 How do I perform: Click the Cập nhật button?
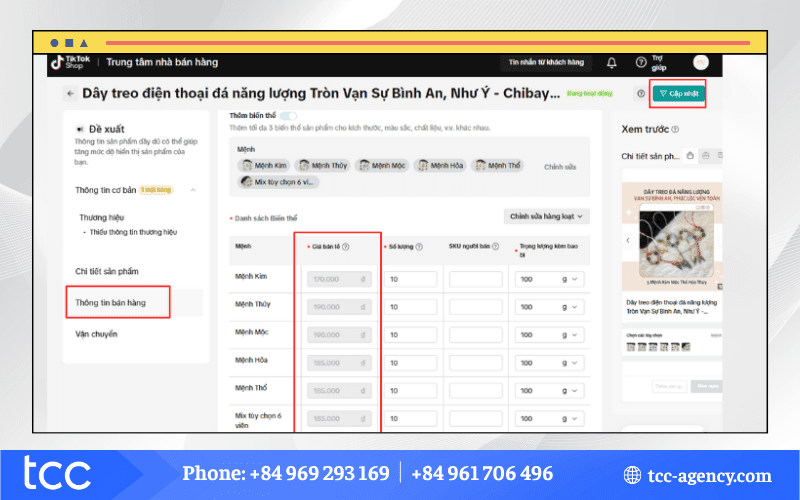(678, 93)
